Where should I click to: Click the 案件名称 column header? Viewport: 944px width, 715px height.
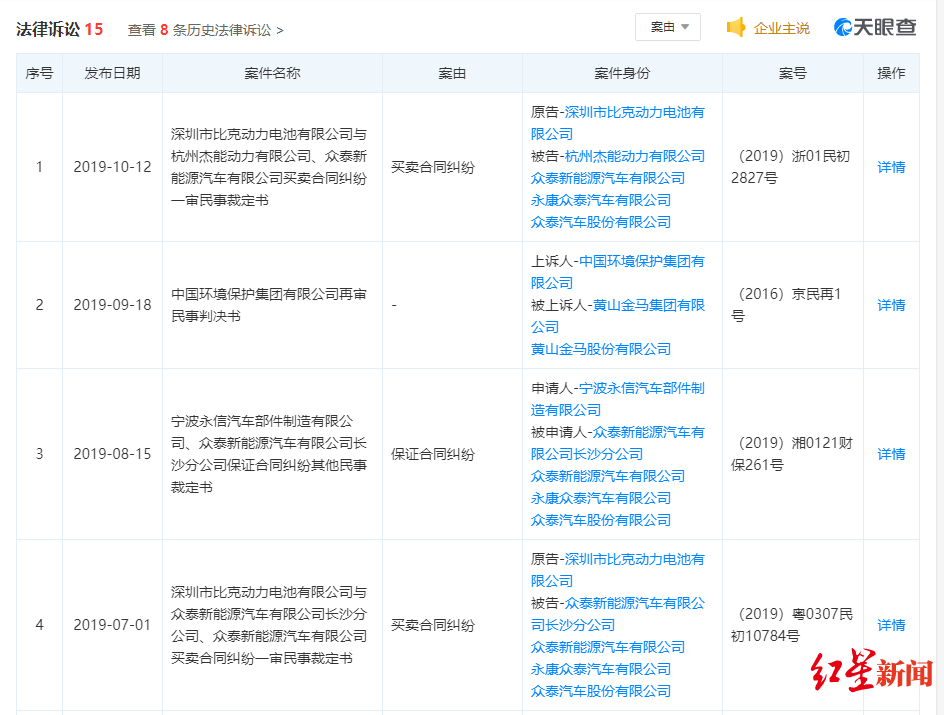pyautogui.click(x=272, y=73)
